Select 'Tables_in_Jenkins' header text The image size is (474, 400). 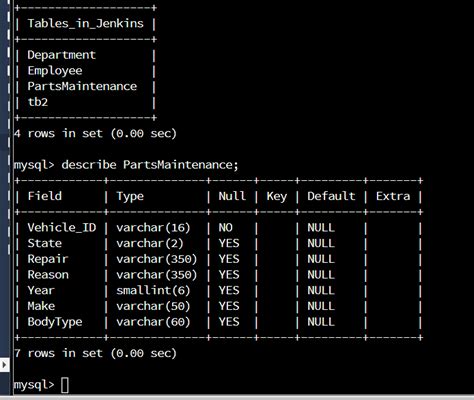click(x=85, y=24)
